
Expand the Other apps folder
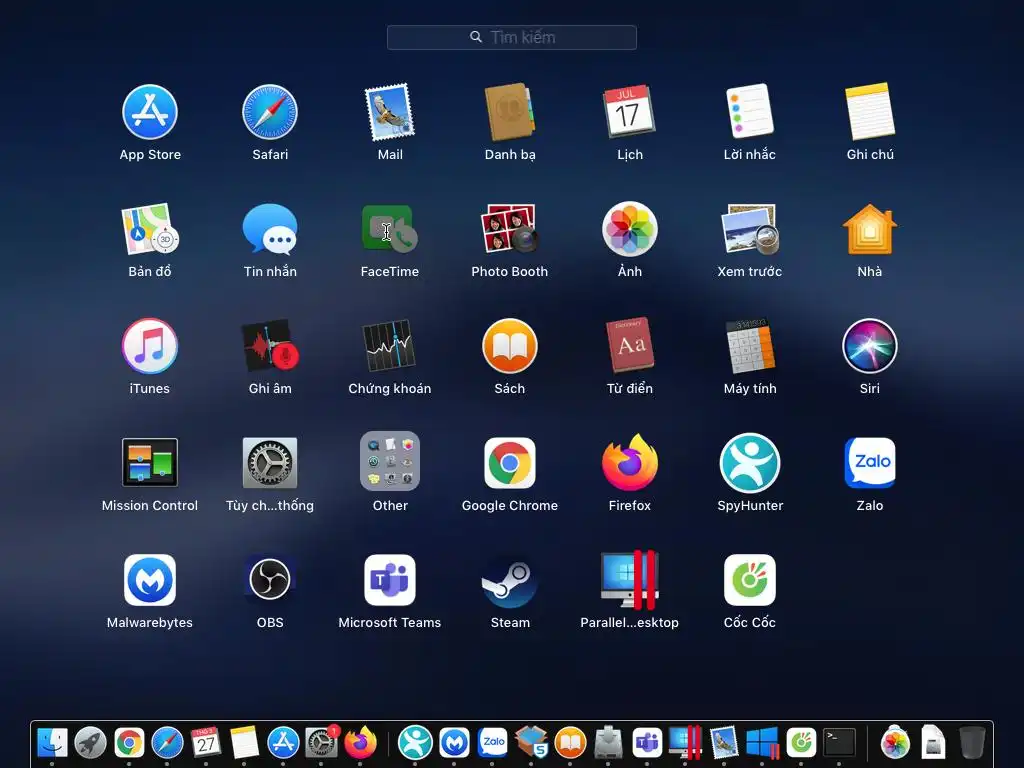390,461
